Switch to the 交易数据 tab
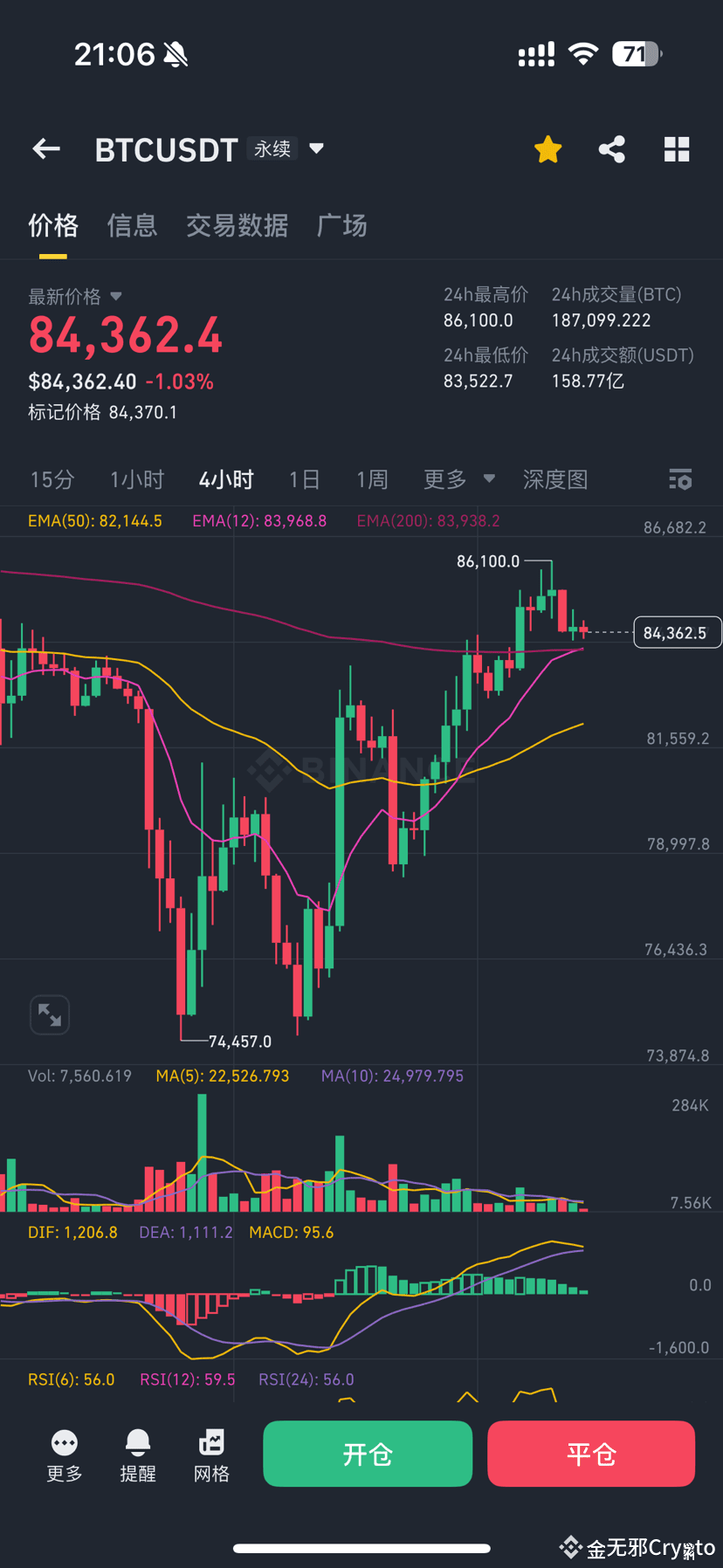Screen dimensions: 723x1568 coord(238,225)
